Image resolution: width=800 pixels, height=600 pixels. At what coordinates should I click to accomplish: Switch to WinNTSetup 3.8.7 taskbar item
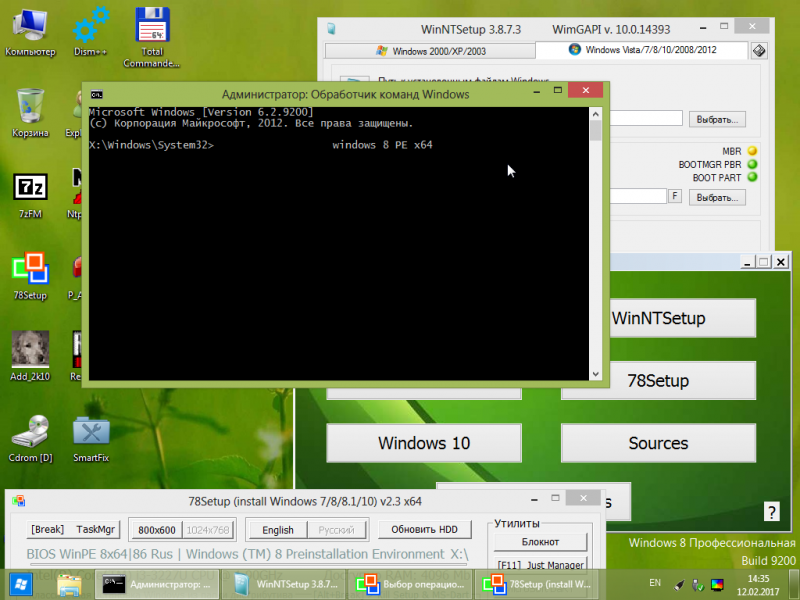(x=285, y=584)
